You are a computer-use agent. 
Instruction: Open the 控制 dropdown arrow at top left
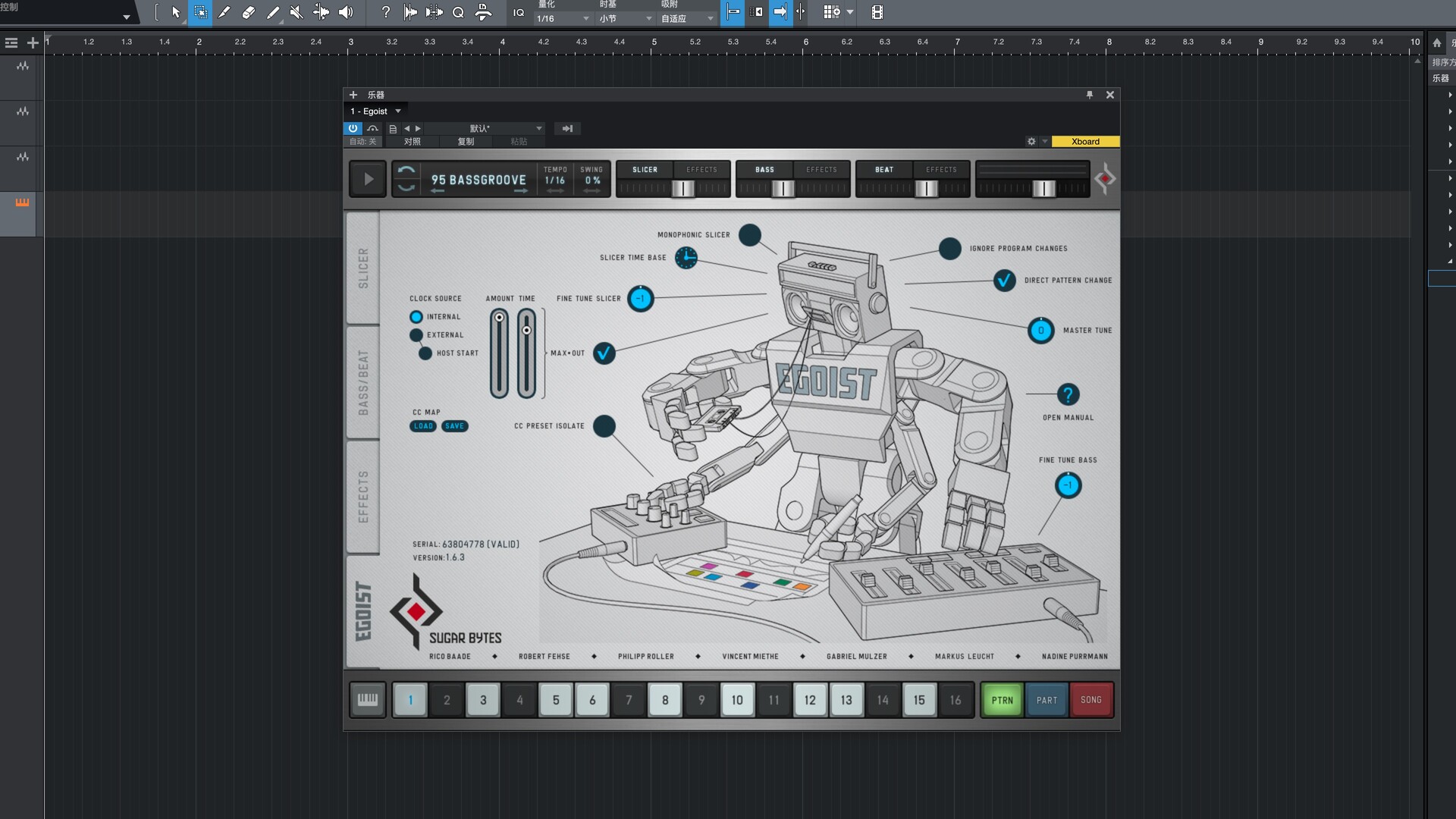tap(127, 17)
